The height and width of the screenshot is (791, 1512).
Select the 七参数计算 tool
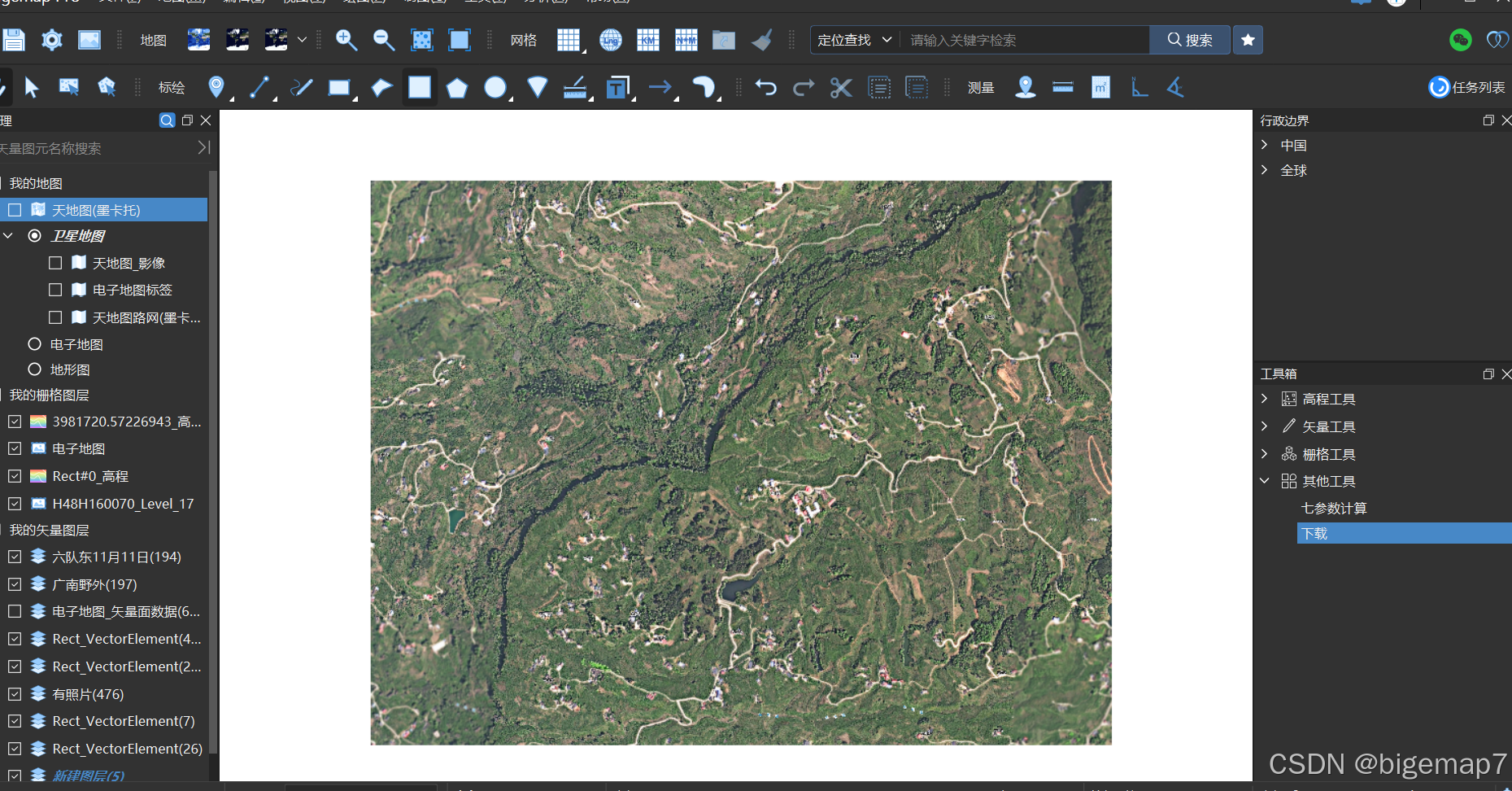click(x=1334, y=509)
